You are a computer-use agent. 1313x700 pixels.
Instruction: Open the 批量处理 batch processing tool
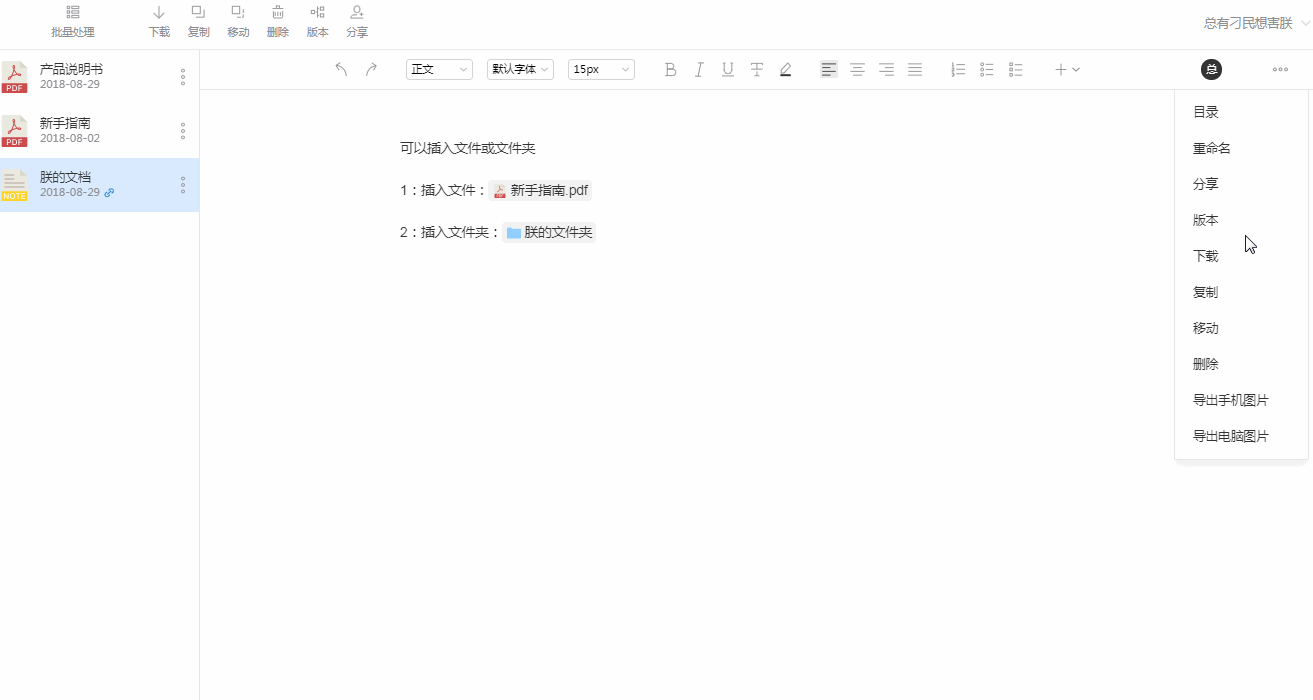(71, 22)
